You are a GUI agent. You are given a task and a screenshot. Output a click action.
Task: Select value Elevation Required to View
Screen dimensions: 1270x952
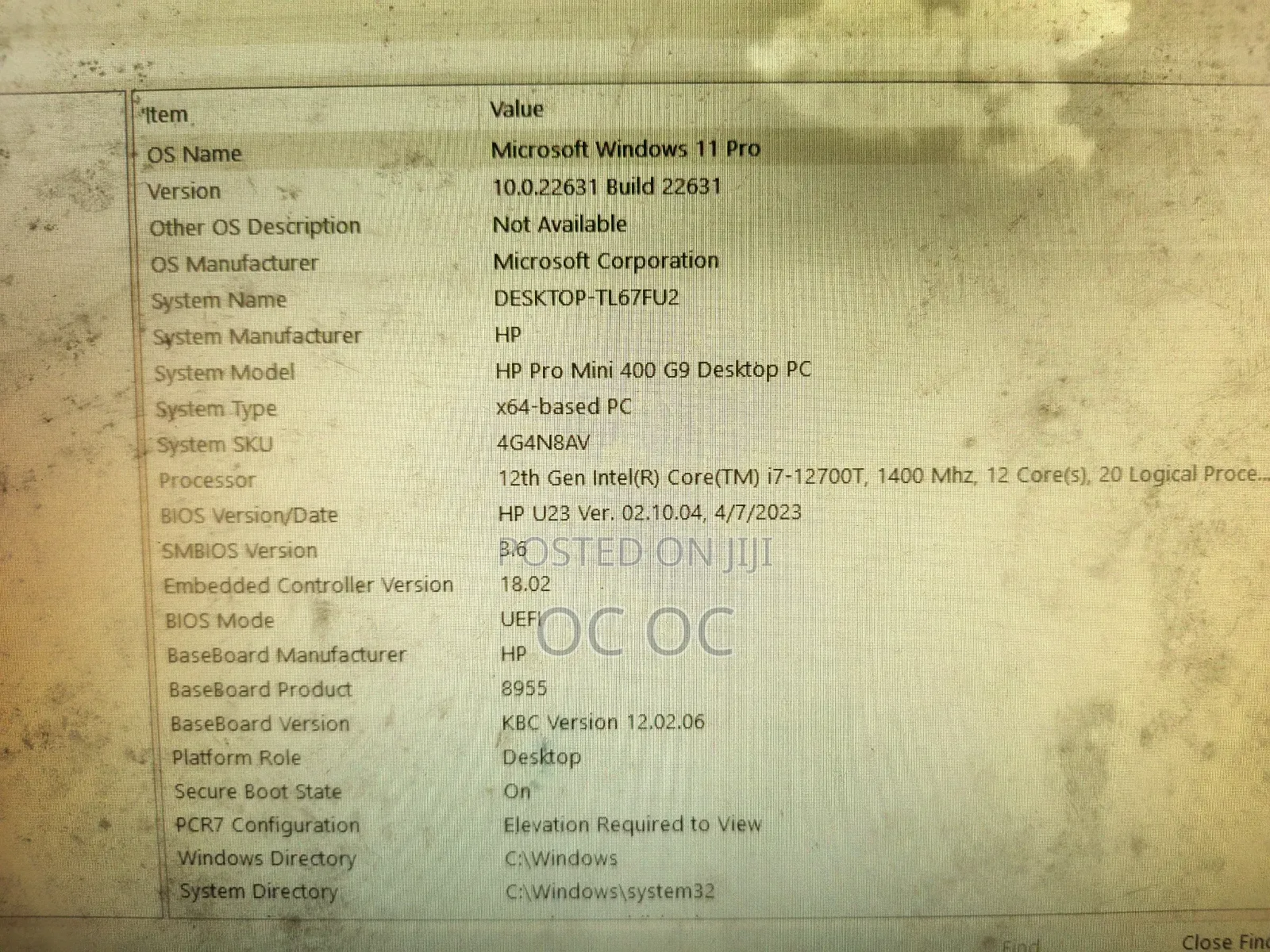[633, 825]
